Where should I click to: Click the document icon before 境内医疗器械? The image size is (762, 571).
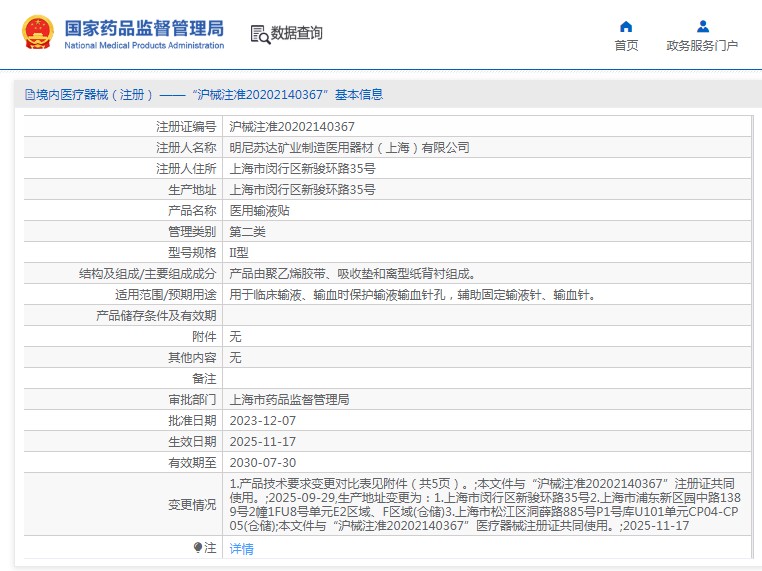pyautogui.click(x=30, y=94)
